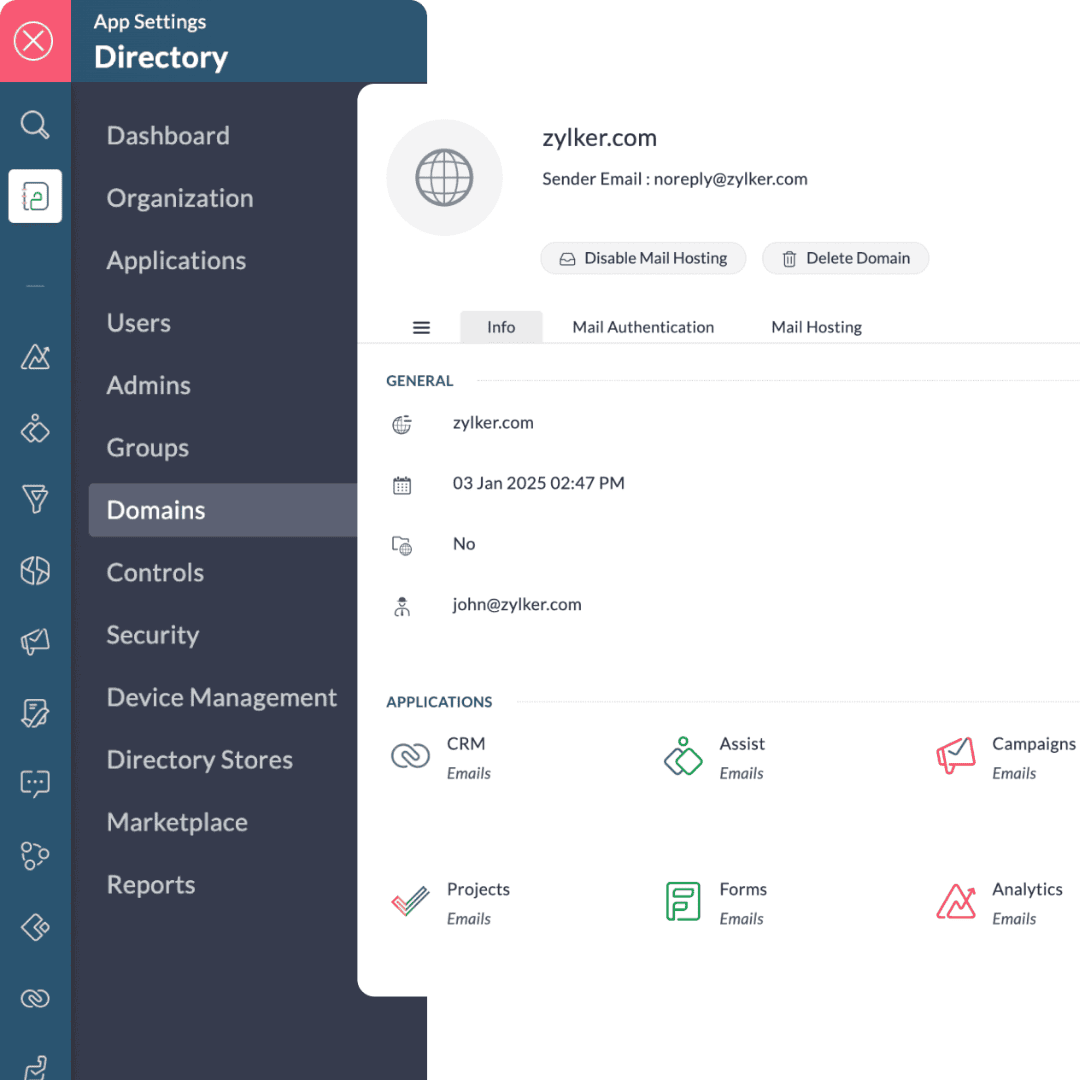
Task: Click the Delete Domain button
Action: 845,258
